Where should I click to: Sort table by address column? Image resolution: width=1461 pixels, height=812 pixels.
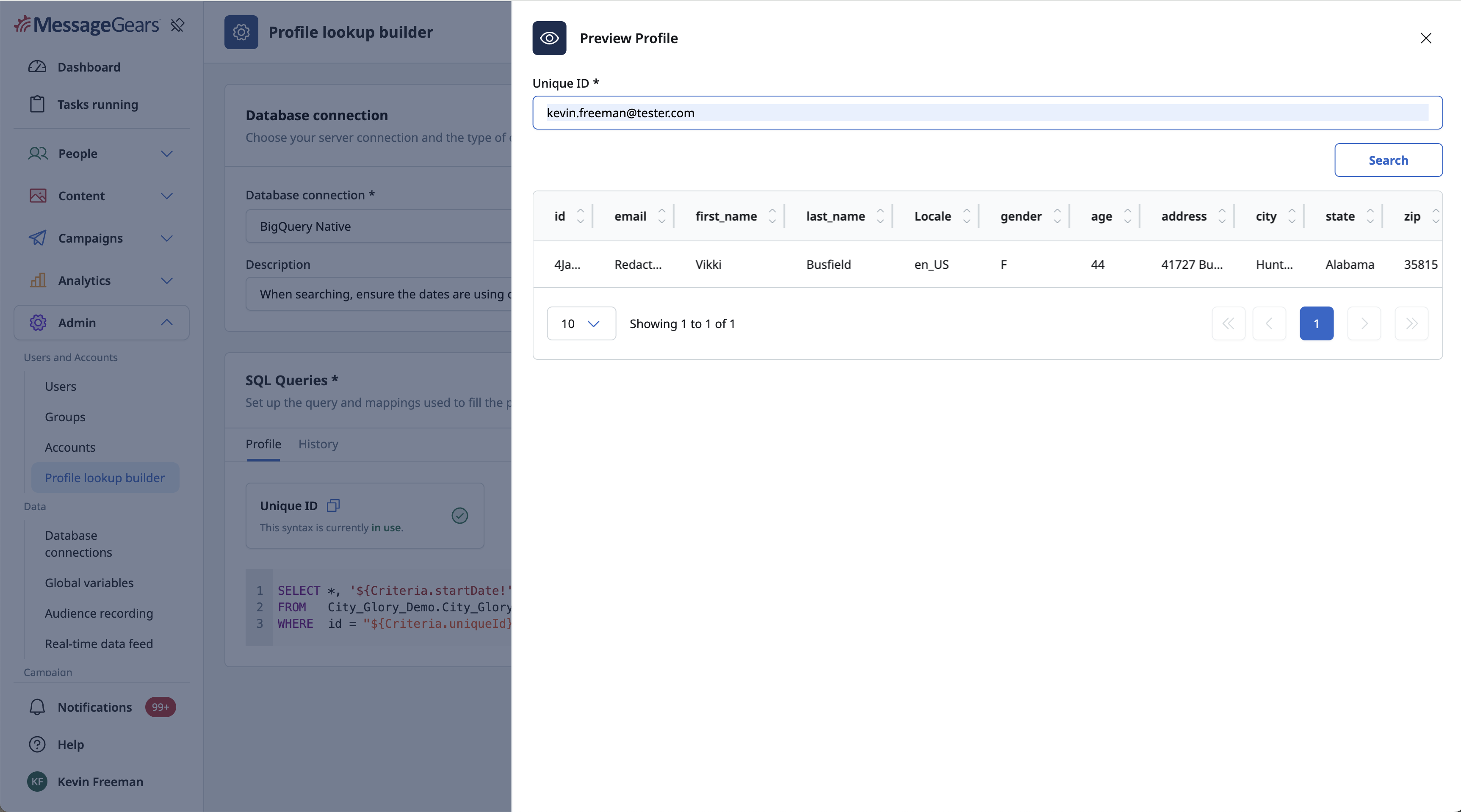(x=1222, y=216)
